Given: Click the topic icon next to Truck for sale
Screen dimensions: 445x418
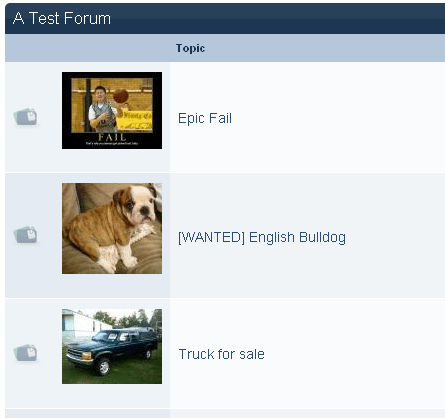Looking at the screenshot, I should coord(26,353).
